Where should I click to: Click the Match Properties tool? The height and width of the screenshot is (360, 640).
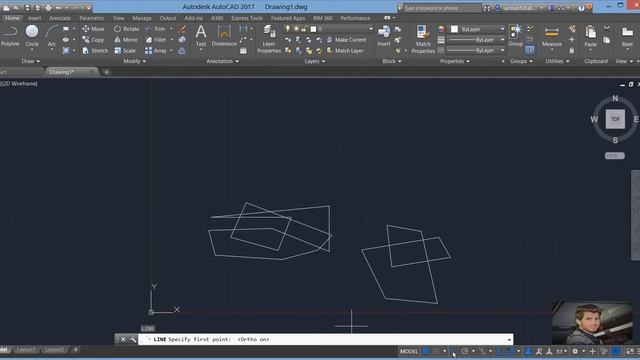[423, 39]
